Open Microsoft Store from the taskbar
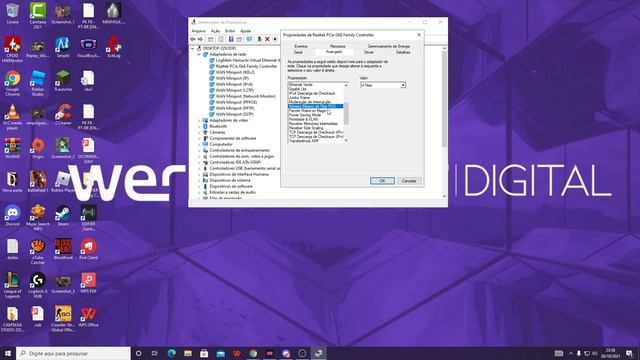Screen dimensions: 640x360 point(204,353)
